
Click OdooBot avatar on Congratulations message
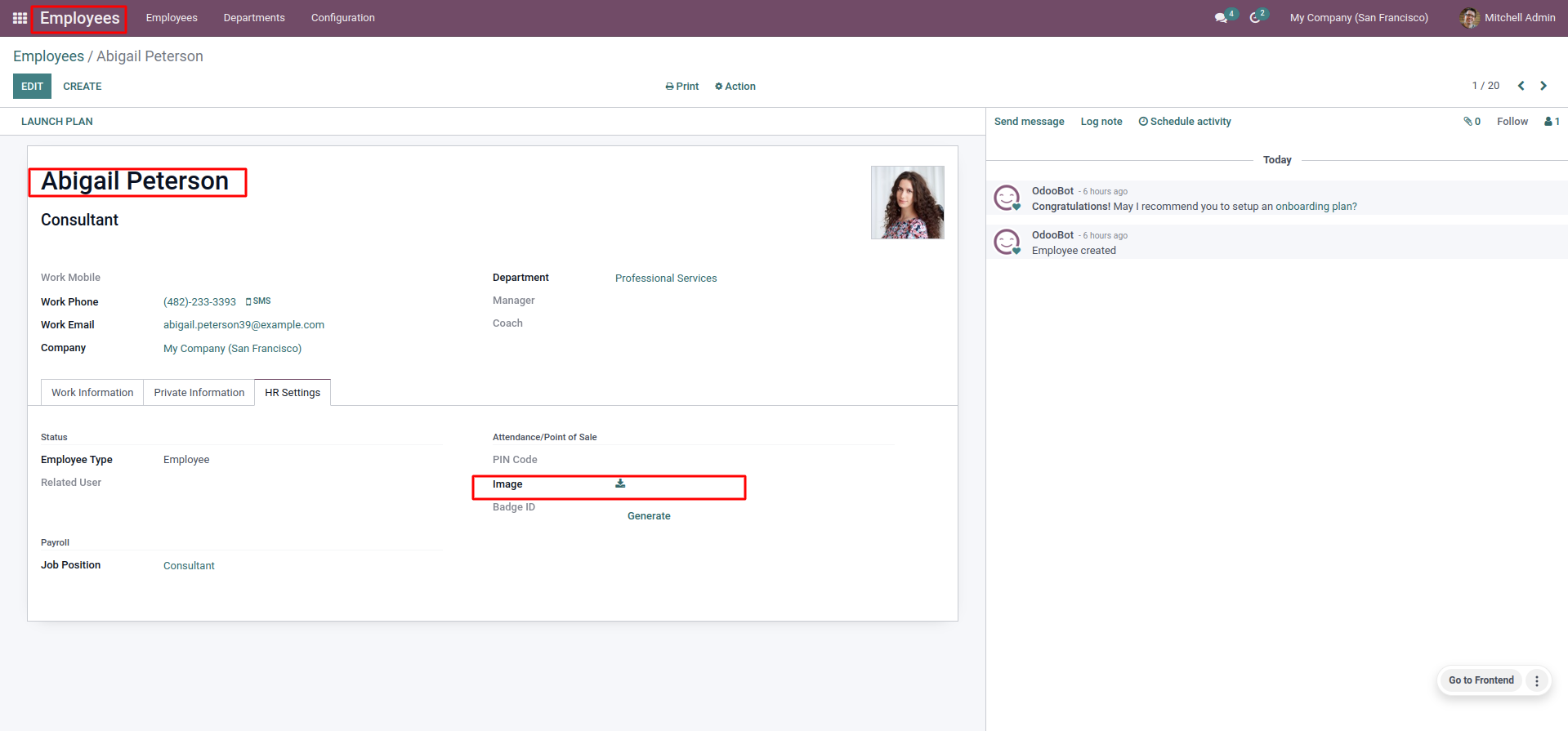[1007, 198]
